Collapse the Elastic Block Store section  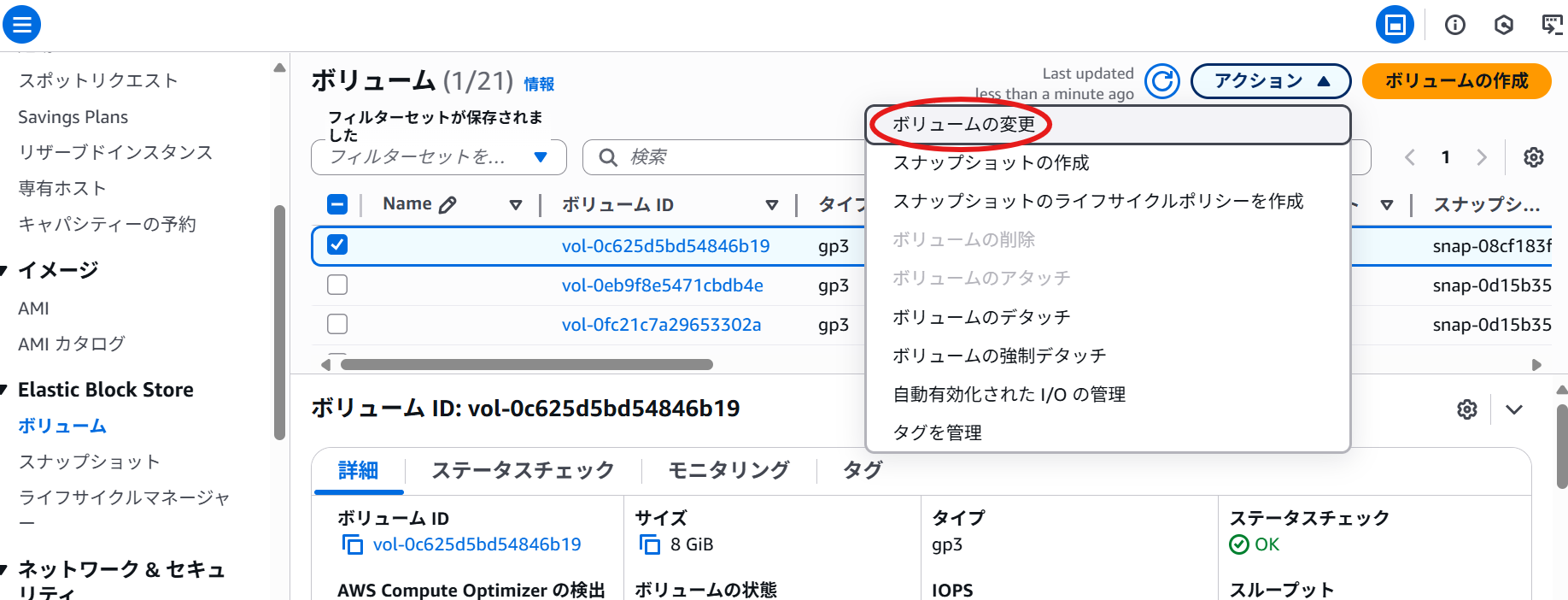(x=3, y=391)
